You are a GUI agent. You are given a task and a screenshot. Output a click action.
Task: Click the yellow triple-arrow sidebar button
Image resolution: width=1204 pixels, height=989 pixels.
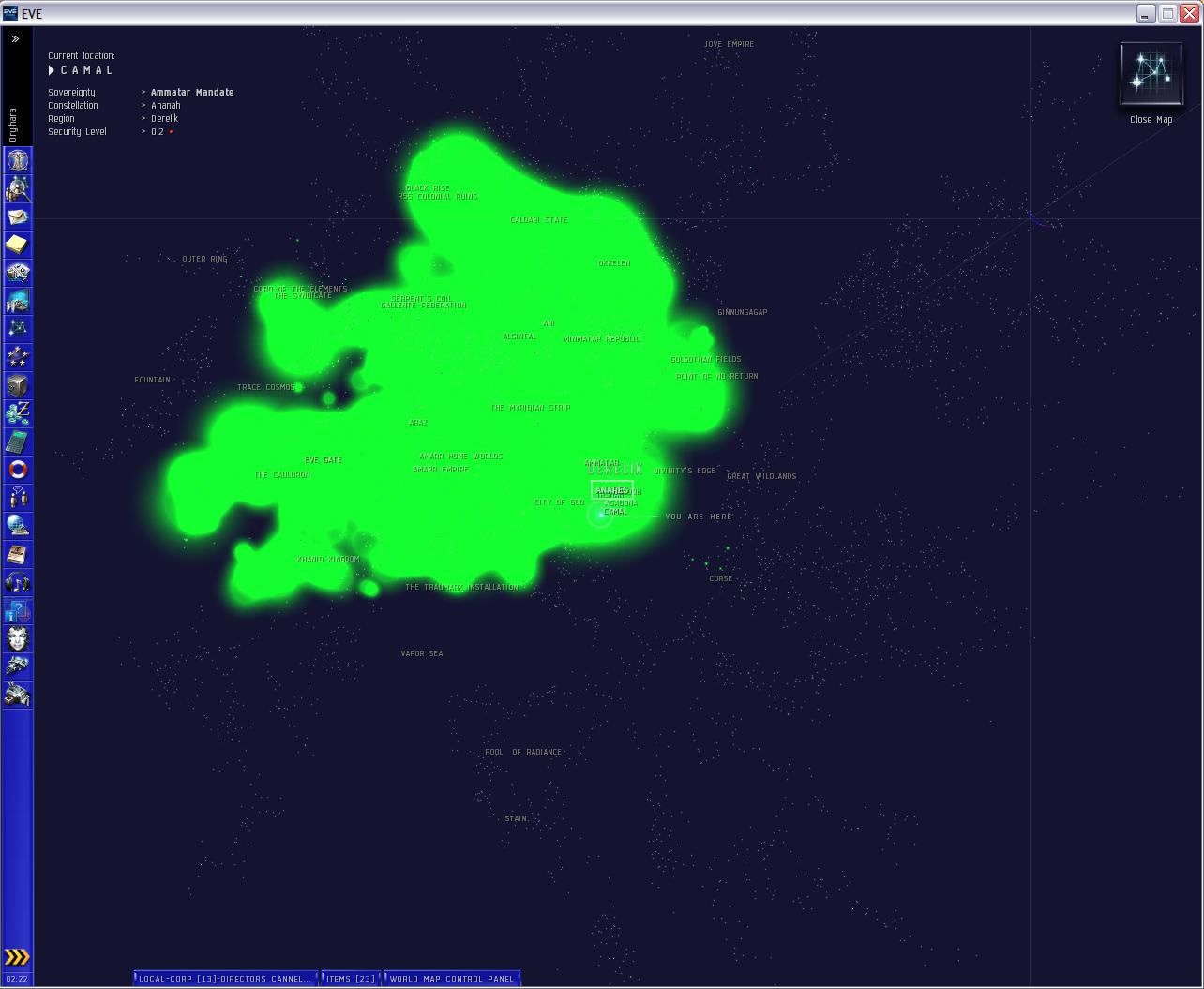point(17,957)
